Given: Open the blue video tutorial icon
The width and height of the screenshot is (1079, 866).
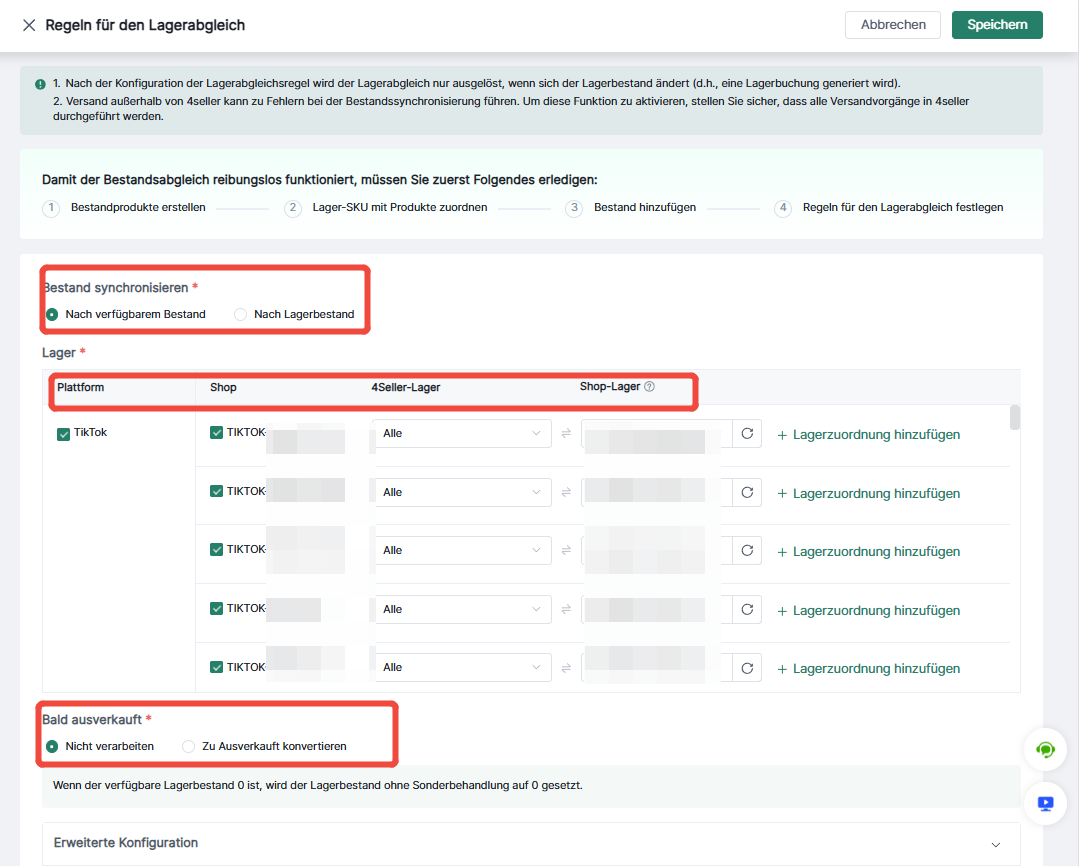Looking at the screenshot, I should tap(1045, 803).
